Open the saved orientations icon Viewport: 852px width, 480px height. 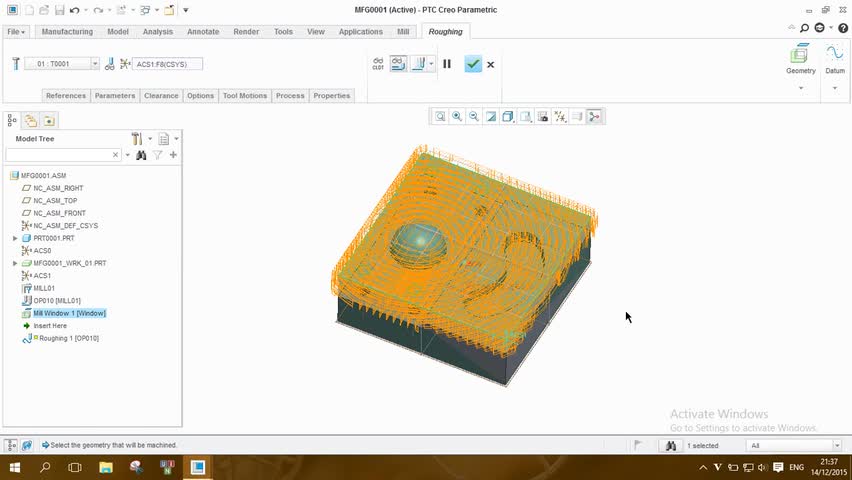525,116
